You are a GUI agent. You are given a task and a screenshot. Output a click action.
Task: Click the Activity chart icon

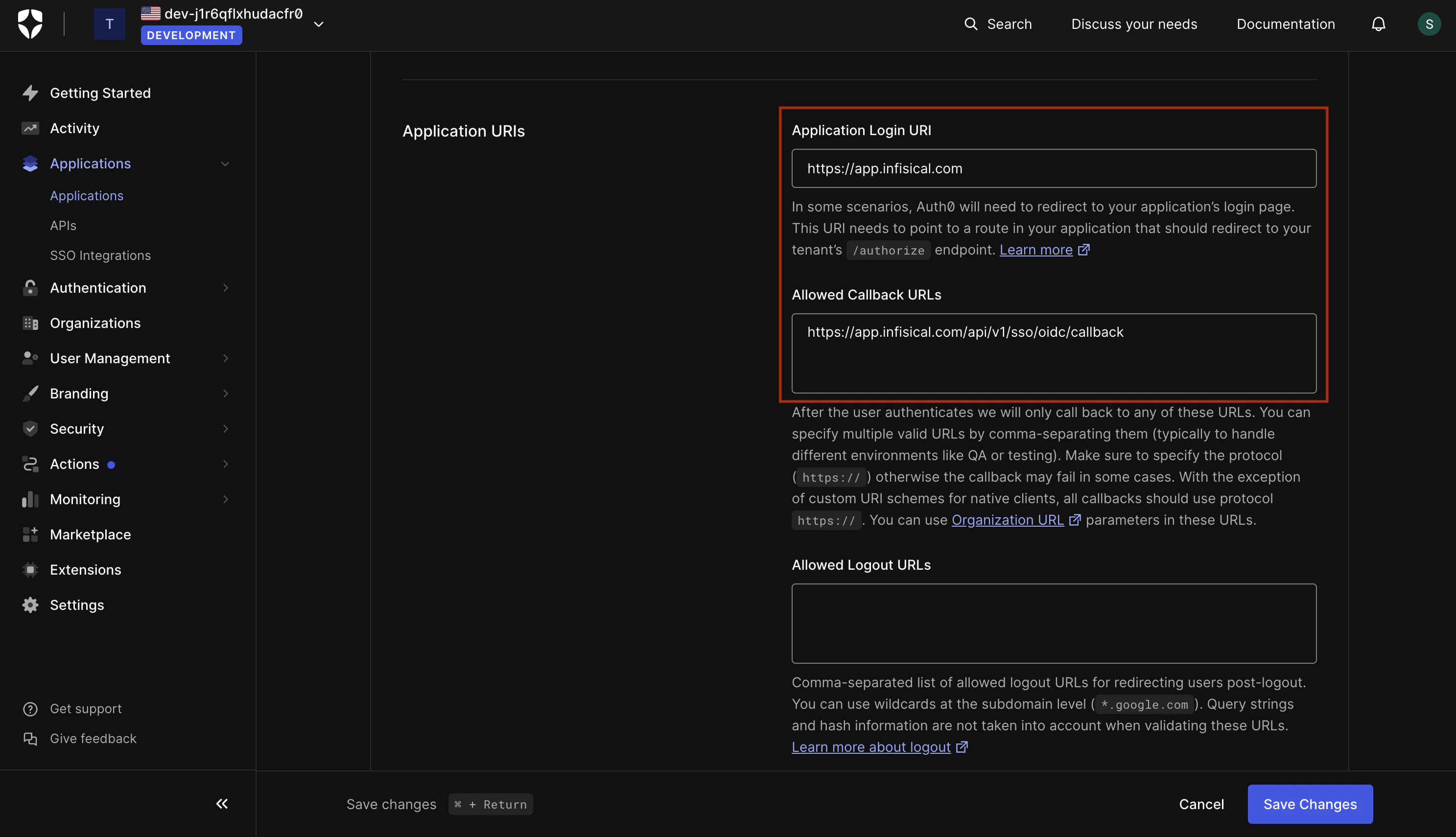click(30, 128)
